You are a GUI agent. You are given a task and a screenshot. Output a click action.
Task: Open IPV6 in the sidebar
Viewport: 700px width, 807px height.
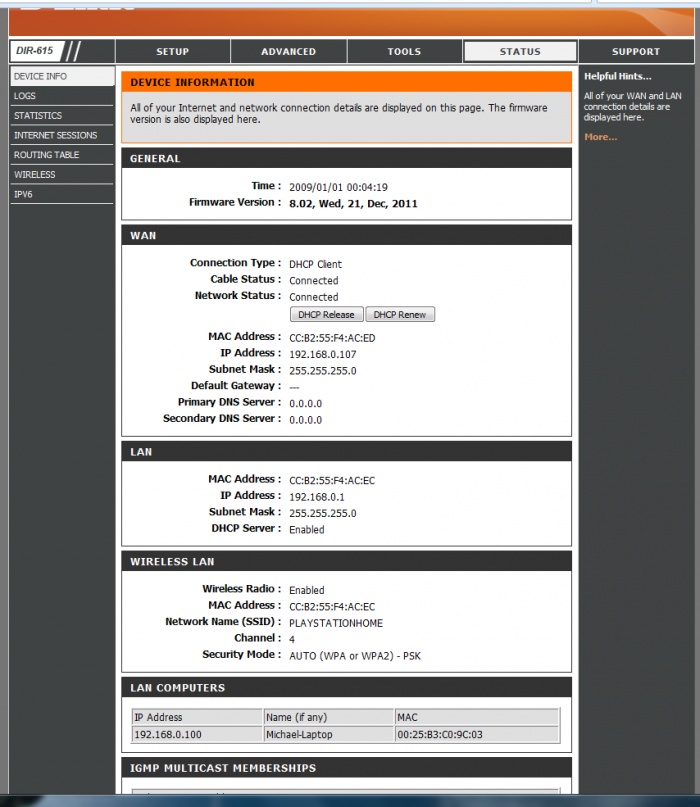pyautogui.click(x=62, y=194)
